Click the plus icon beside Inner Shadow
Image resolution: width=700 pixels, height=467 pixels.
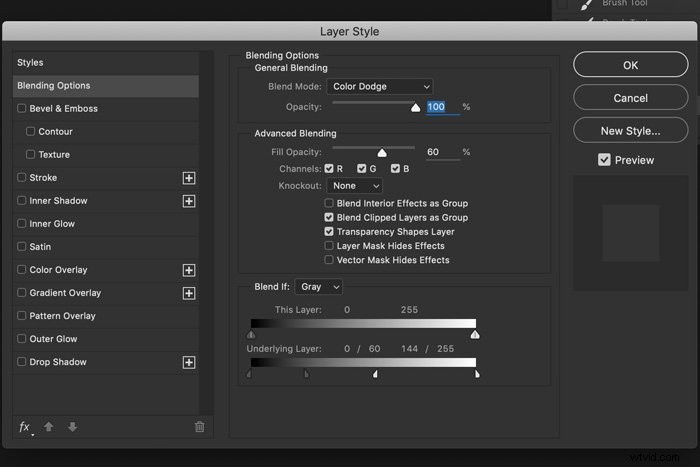(x=189, y=201)
